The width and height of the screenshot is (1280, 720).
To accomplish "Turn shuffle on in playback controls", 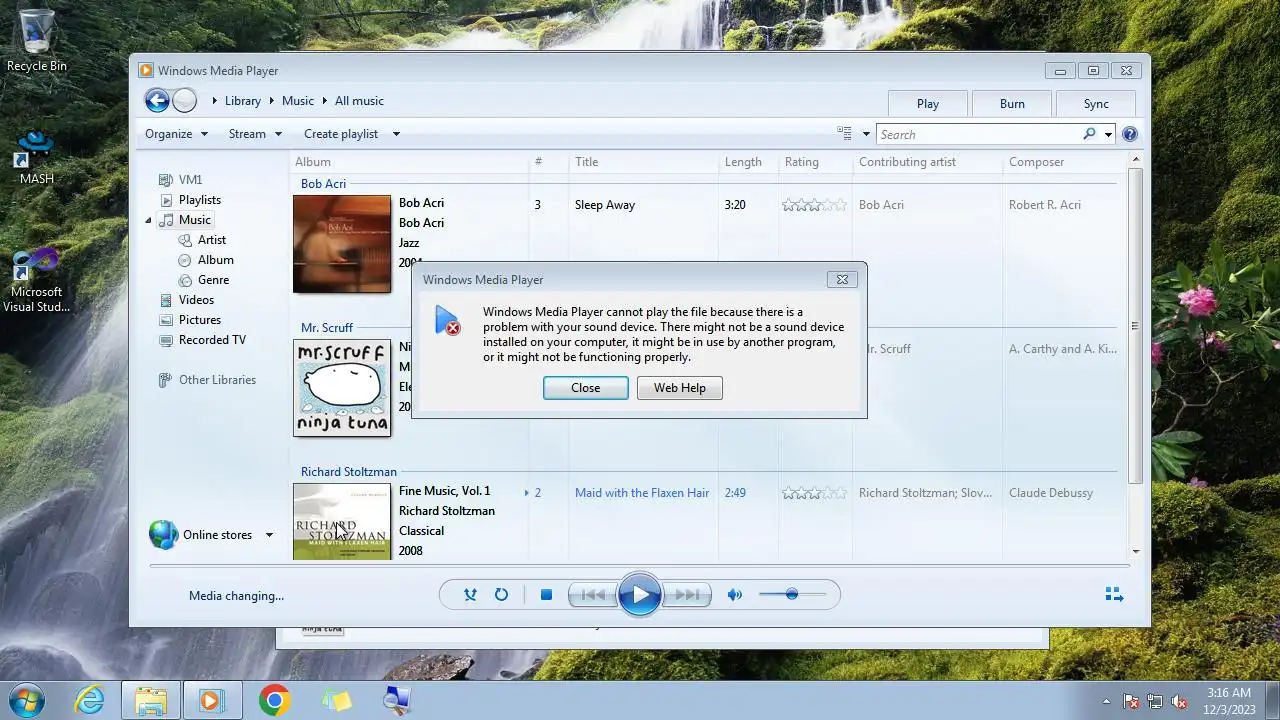I will pos(470,595).
